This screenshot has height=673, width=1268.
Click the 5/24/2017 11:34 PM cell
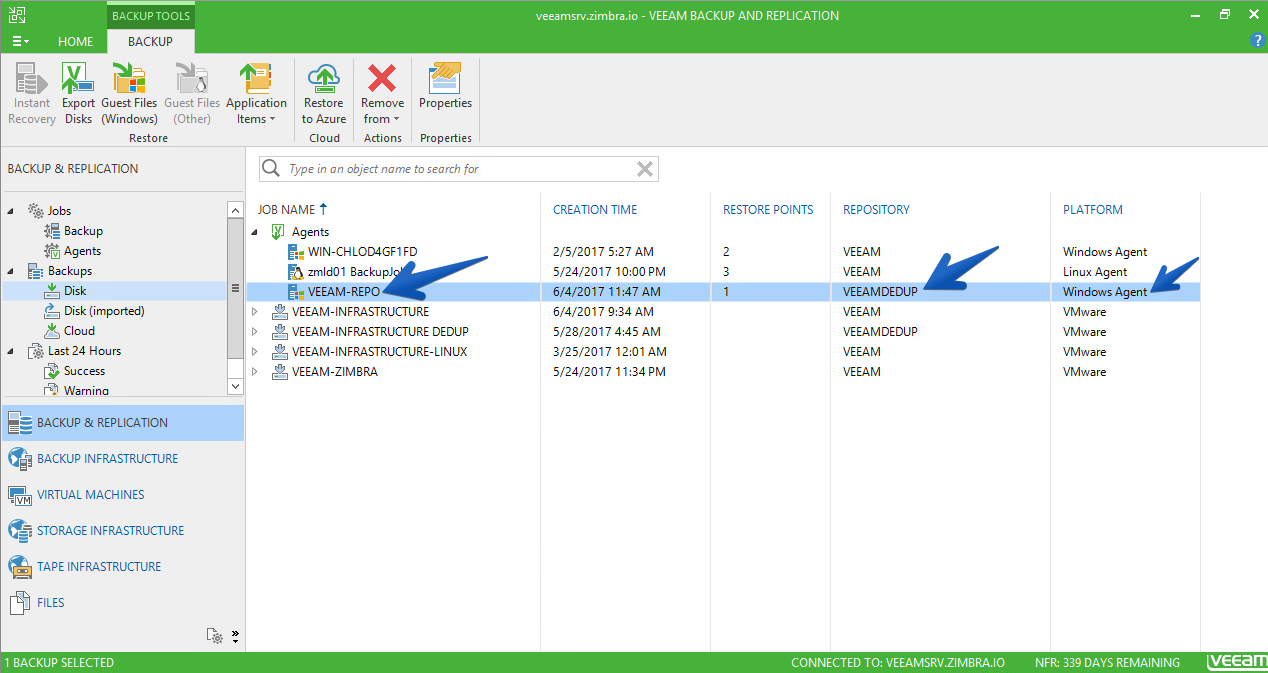pyautogui.click(x=609, y=372)
